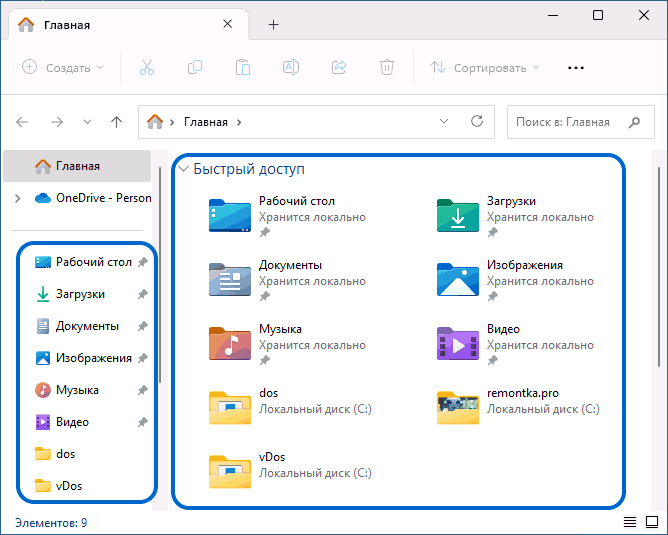668x535 pixels.
Task: Click the Share icon in toolbar
Action: point(339,67)
